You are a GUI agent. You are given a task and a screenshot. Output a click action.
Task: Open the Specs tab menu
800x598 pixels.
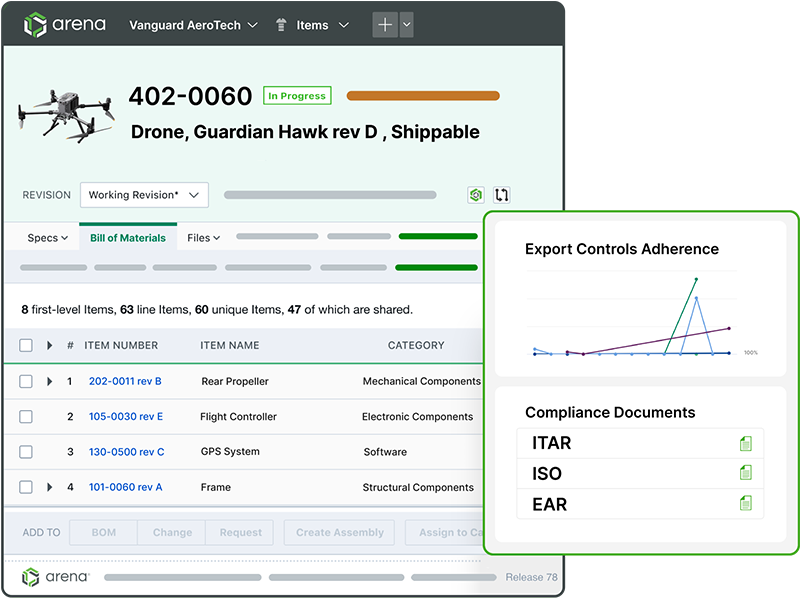click(x=47, y=238)
